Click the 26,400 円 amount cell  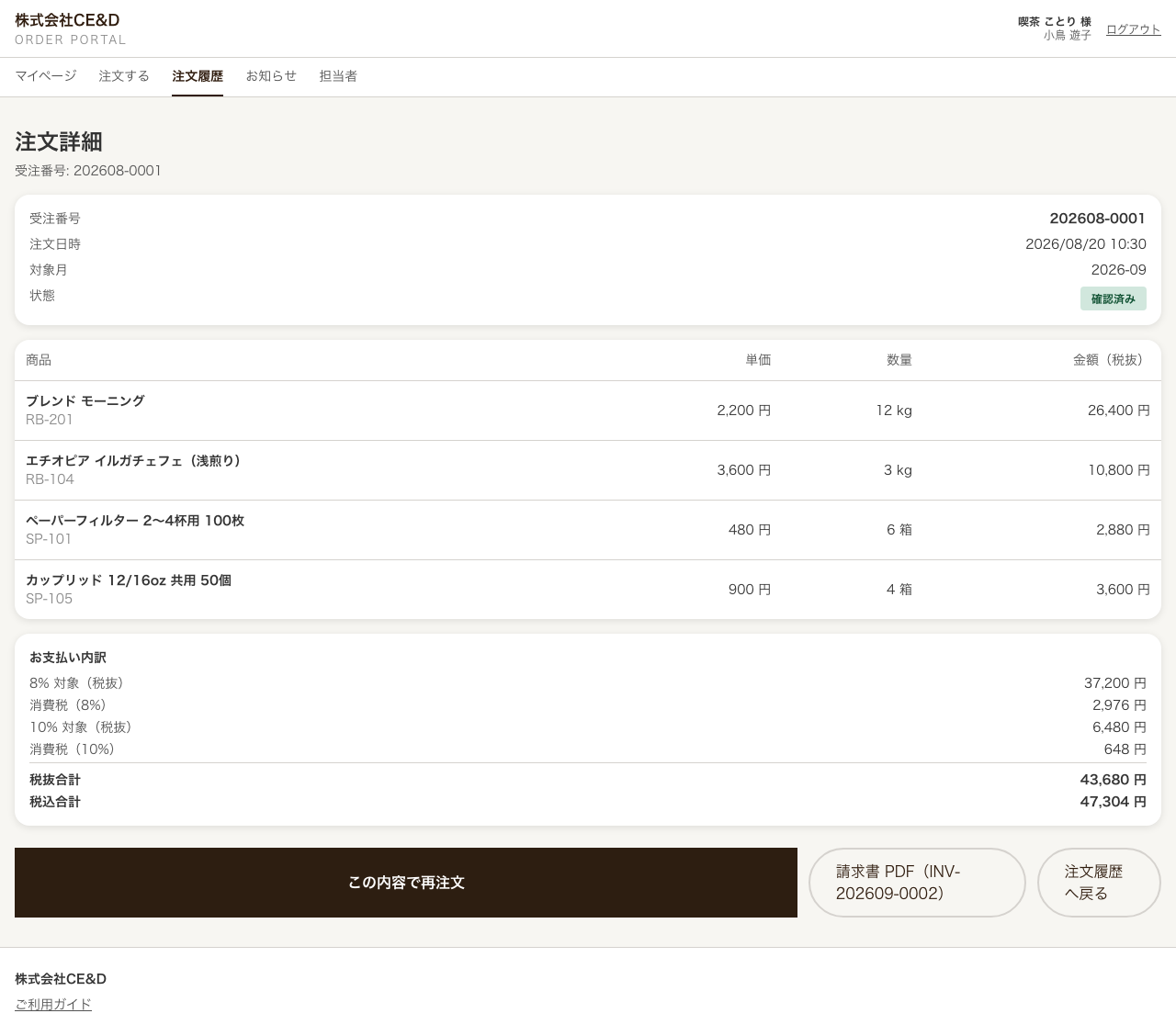(1119, 411)
